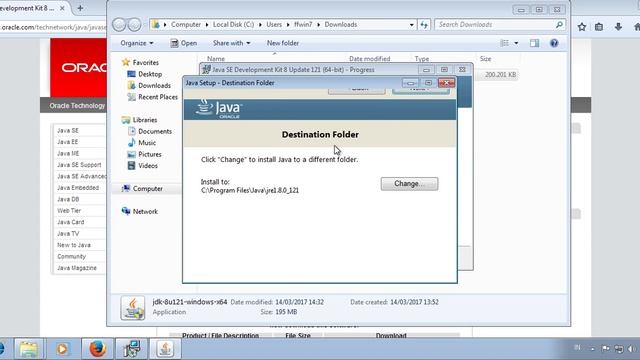Click the Change... button in Java Setup
Image resolution: width=640 pixels, height=360 pixels.
coord(409,184)
